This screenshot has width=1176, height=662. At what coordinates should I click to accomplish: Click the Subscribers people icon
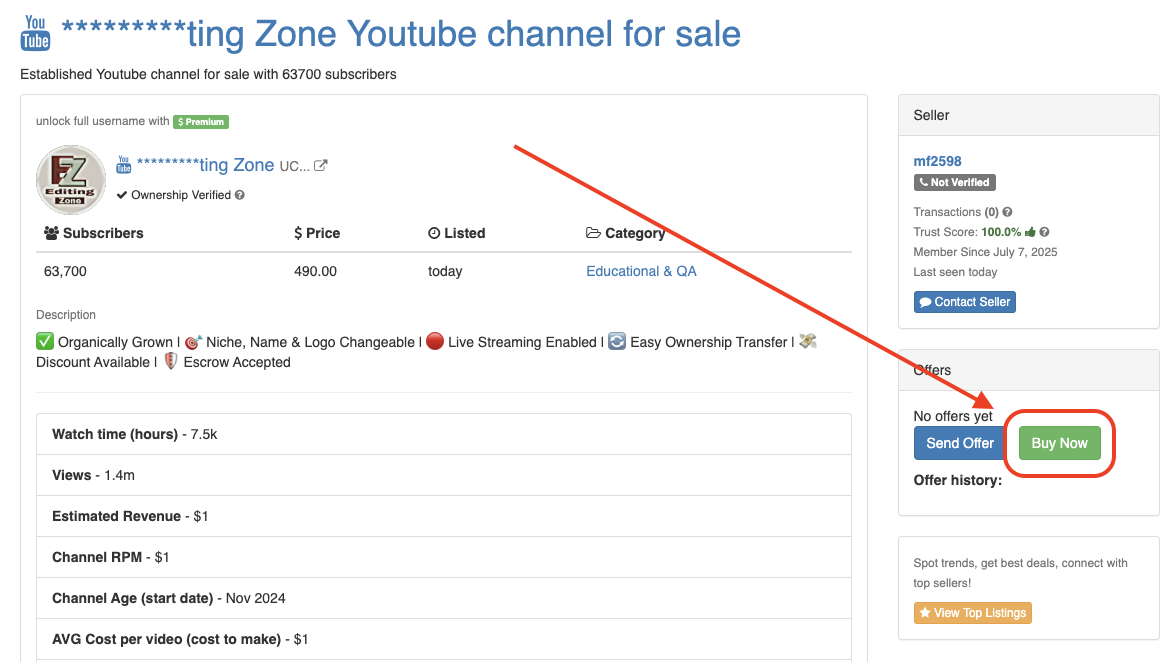51,233
